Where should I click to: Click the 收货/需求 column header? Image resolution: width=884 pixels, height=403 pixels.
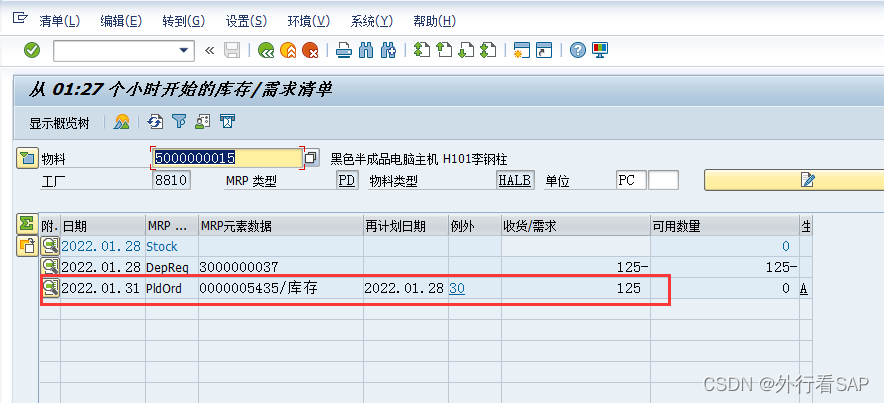[x=576, y=226]
